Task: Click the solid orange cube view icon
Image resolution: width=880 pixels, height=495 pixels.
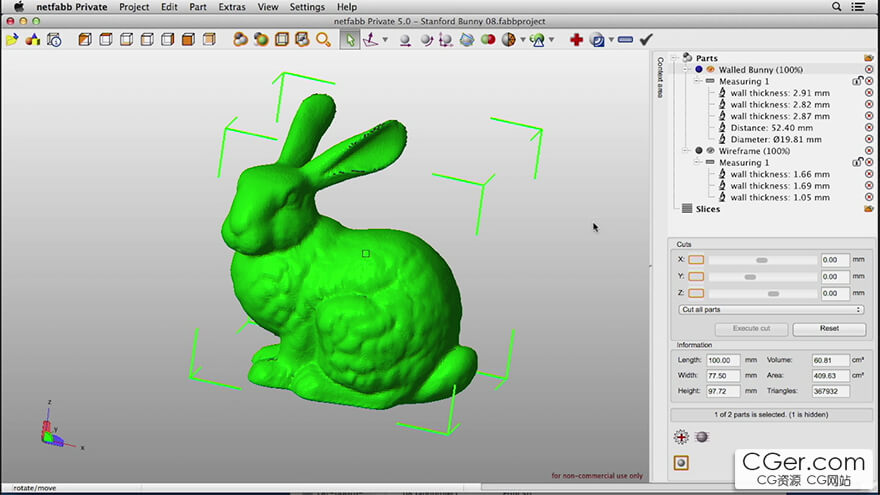Action: pyautogui.click(x=188, y=40)
